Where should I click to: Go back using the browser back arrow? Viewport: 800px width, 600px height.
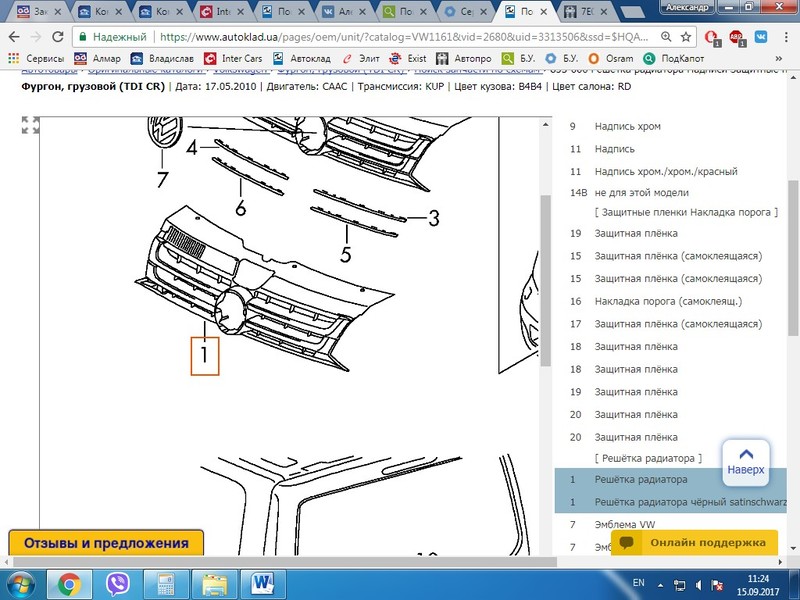(14, 37)
